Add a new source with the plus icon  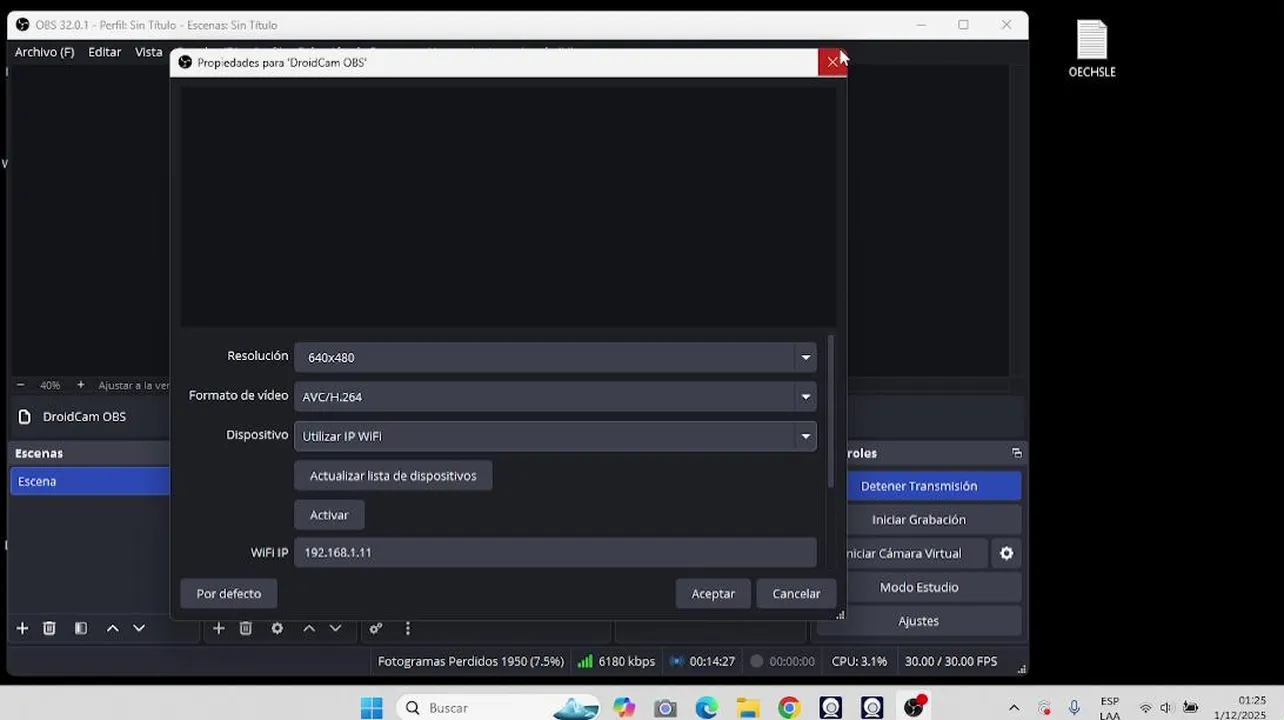coord(218,628)
